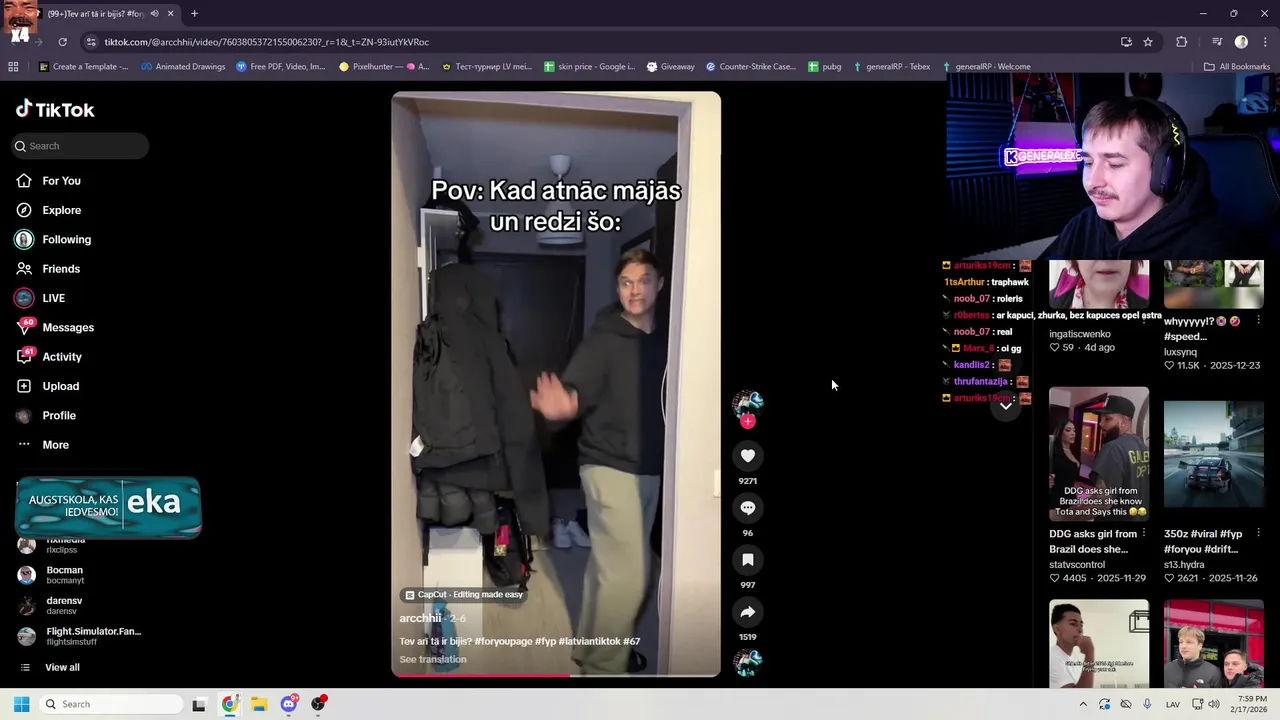Open Flight.Simulator.Fan account
Image resolution: width=1280 pixels, height=720 pixels.
pyautogui.click(x=80, y=636)
